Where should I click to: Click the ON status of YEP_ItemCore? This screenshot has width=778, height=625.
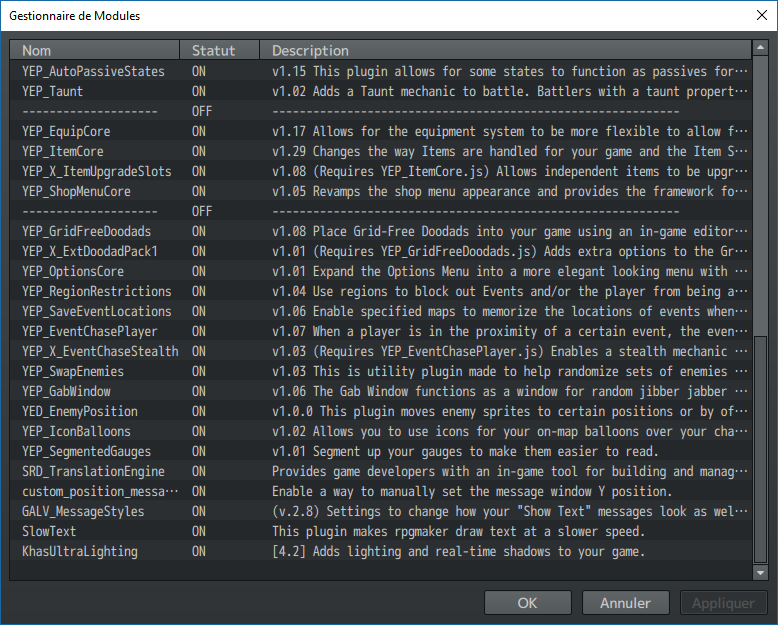click(199, 151)
